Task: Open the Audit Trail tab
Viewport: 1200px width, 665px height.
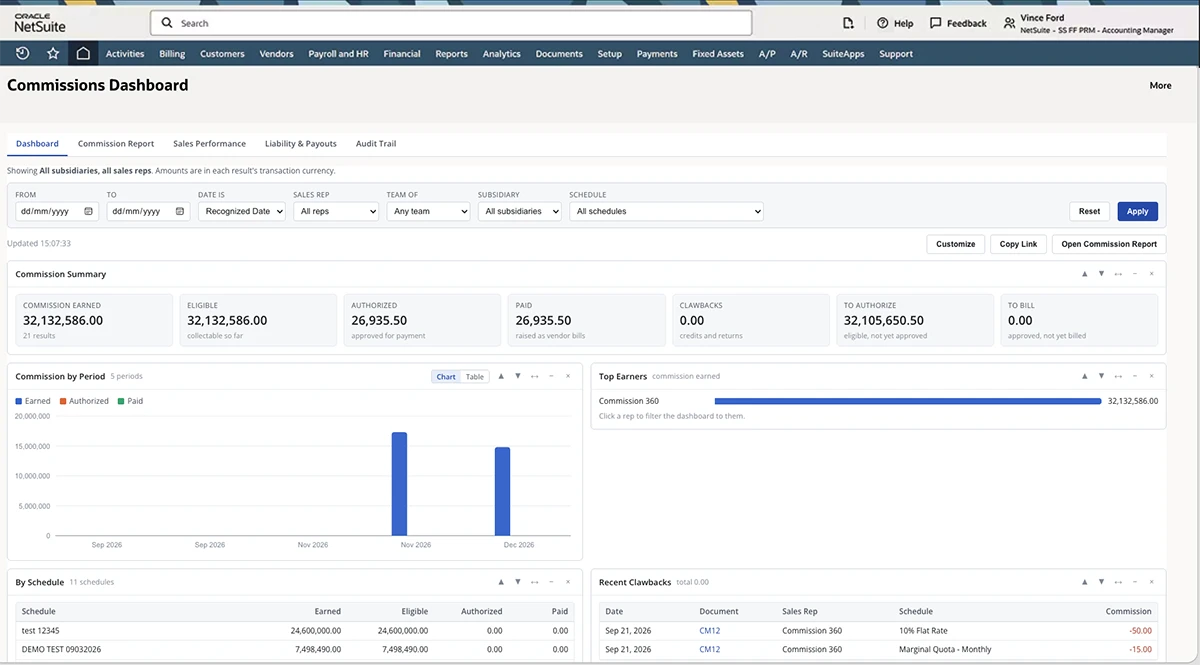Action: [376, 144]
